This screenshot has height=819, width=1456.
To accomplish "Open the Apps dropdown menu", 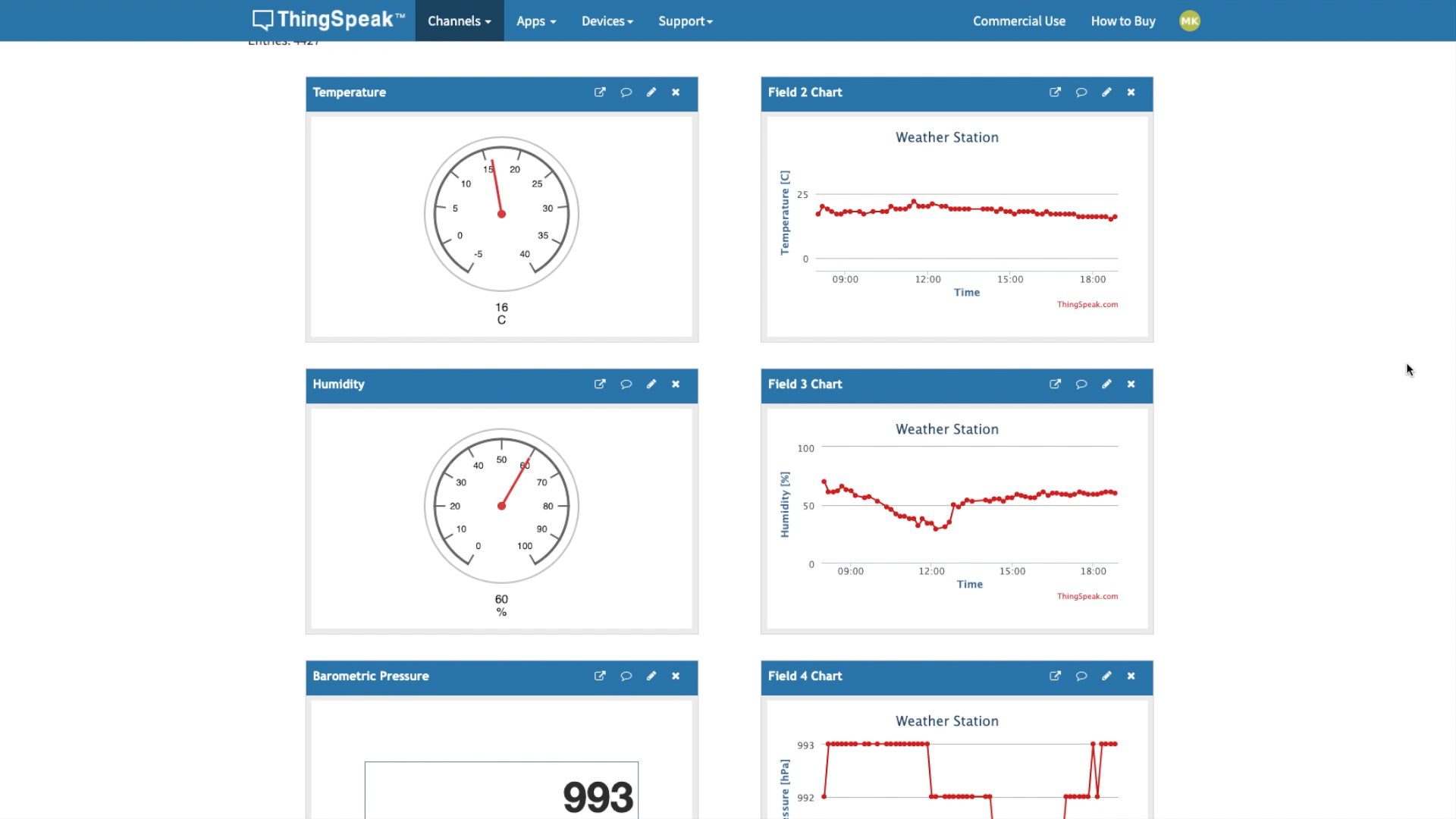I will (535, 21).
